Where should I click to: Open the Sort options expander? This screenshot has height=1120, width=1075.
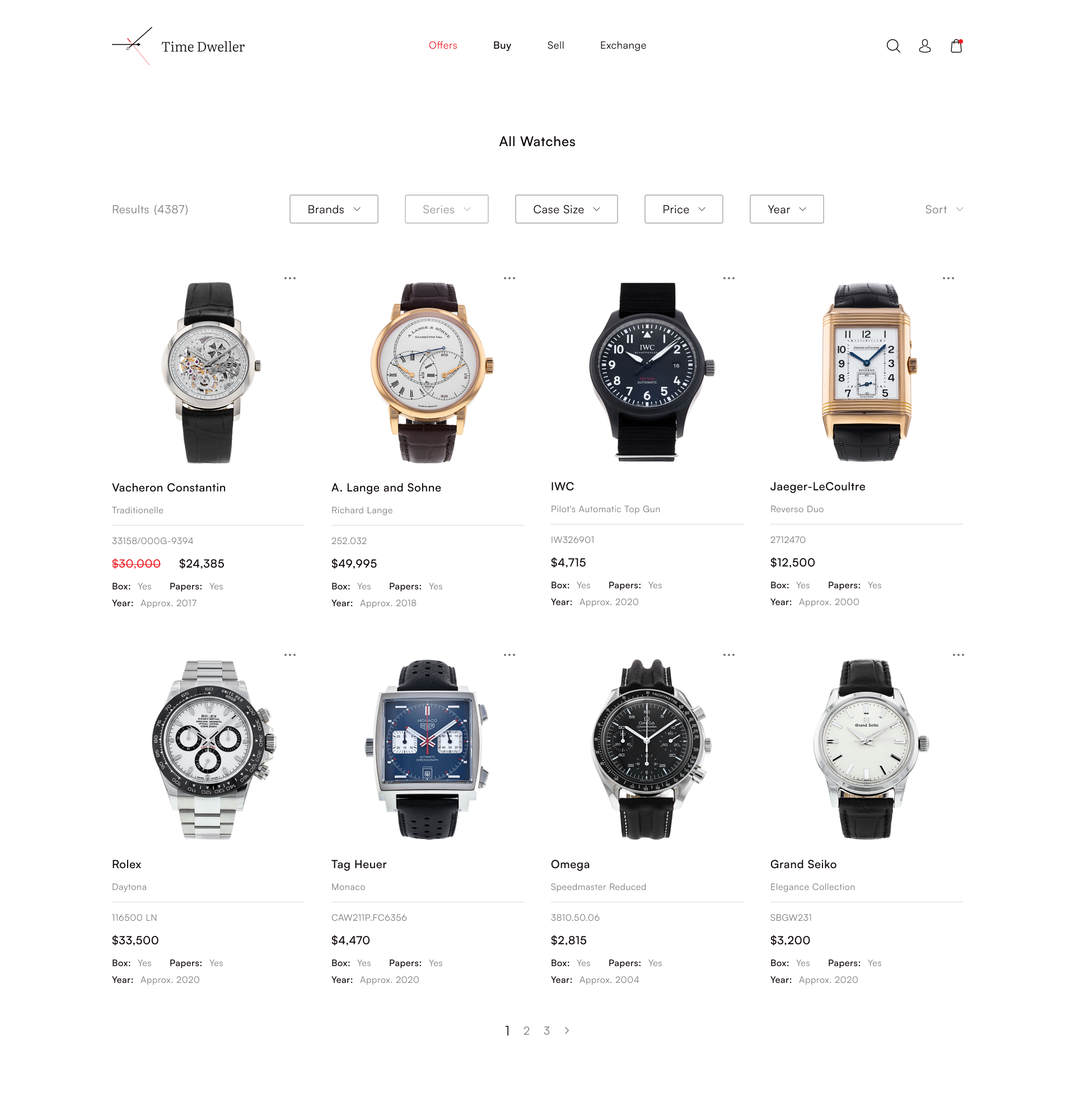pos(943,209)
